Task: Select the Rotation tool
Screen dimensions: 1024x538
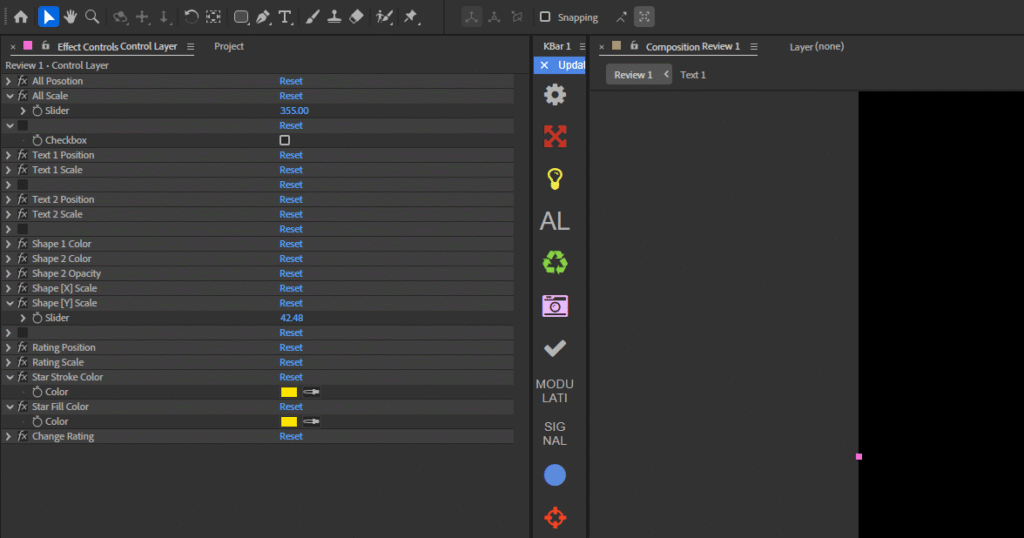Action: click(x=191, y=17)
